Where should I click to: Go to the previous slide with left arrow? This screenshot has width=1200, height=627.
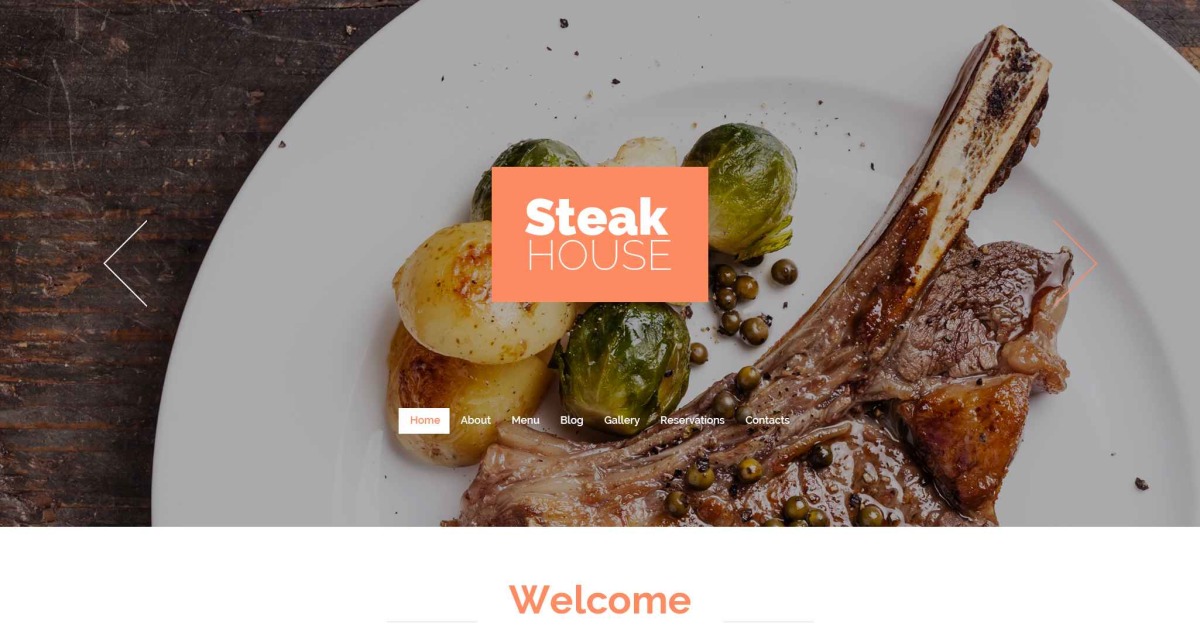pos(126,263)
